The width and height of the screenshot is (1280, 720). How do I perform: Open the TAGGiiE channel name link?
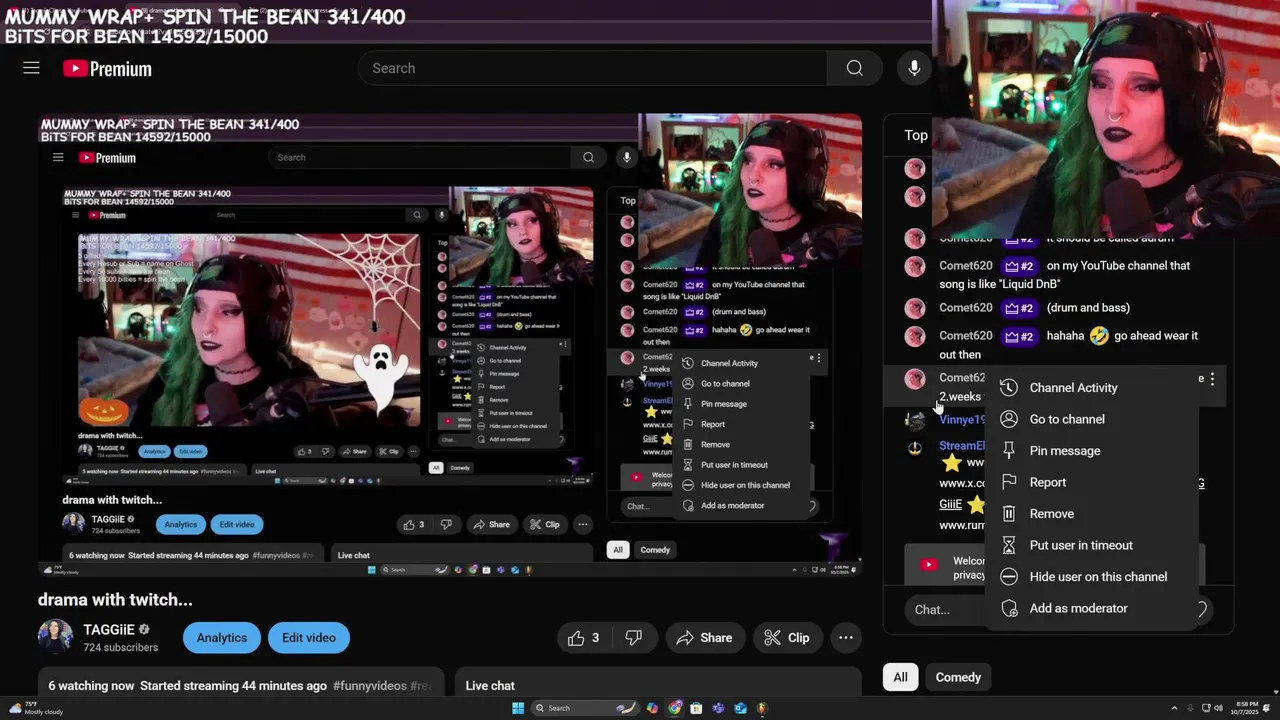point(109,629)
